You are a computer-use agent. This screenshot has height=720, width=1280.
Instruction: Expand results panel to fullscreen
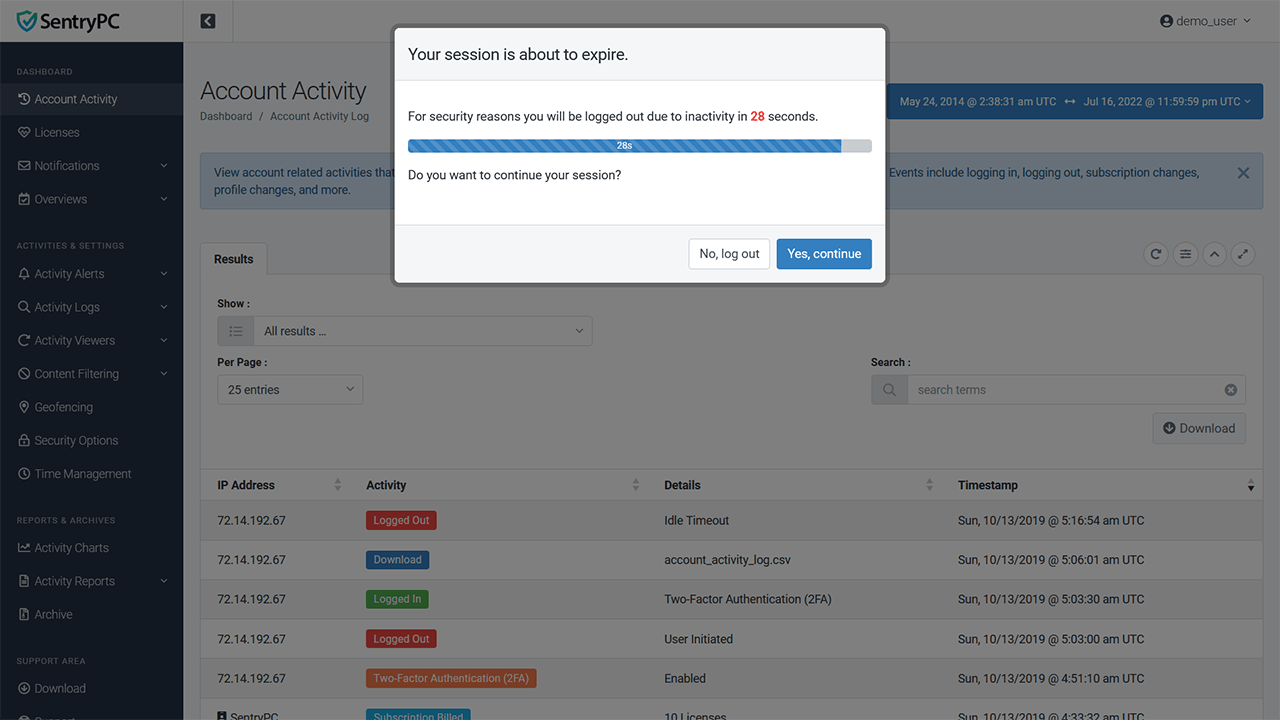tap(1242, 254)
